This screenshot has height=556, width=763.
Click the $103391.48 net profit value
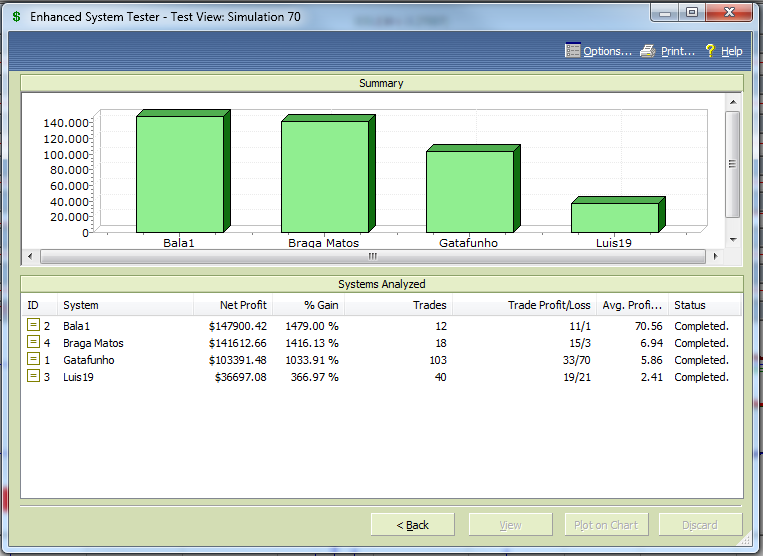(238, 360)
